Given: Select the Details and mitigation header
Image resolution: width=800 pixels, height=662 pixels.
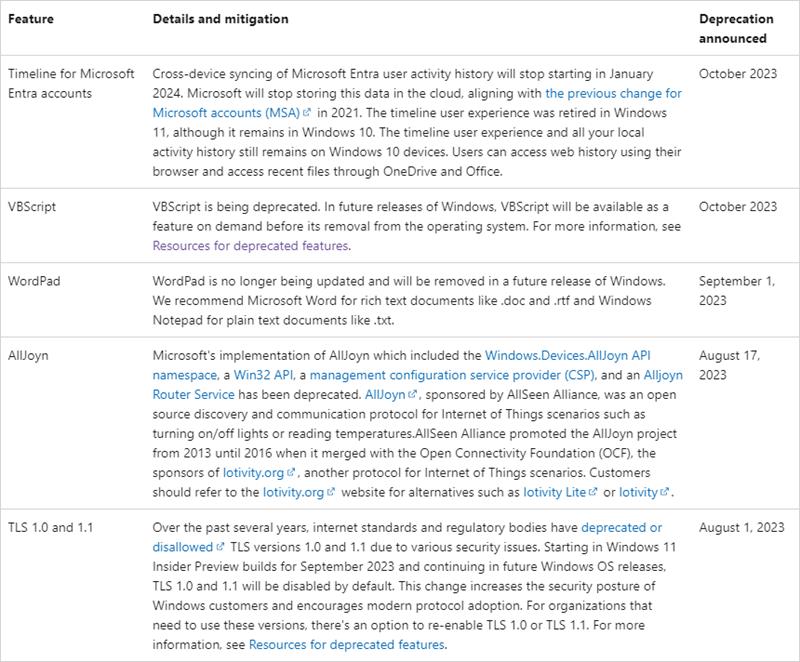Looking at the screenshot, I should tap(220, 19).
